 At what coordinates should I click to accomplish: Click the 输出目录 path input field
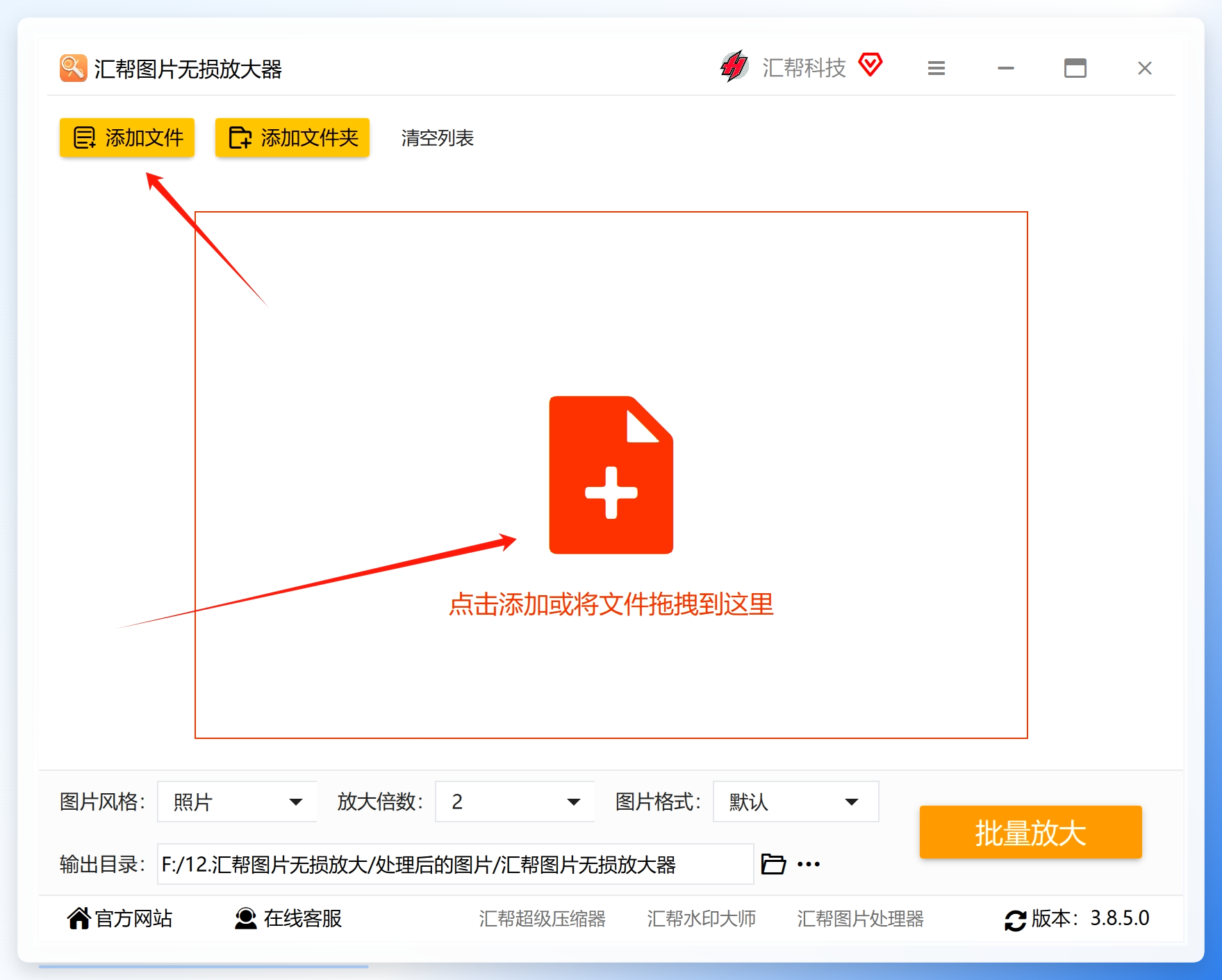coord(456,864)
